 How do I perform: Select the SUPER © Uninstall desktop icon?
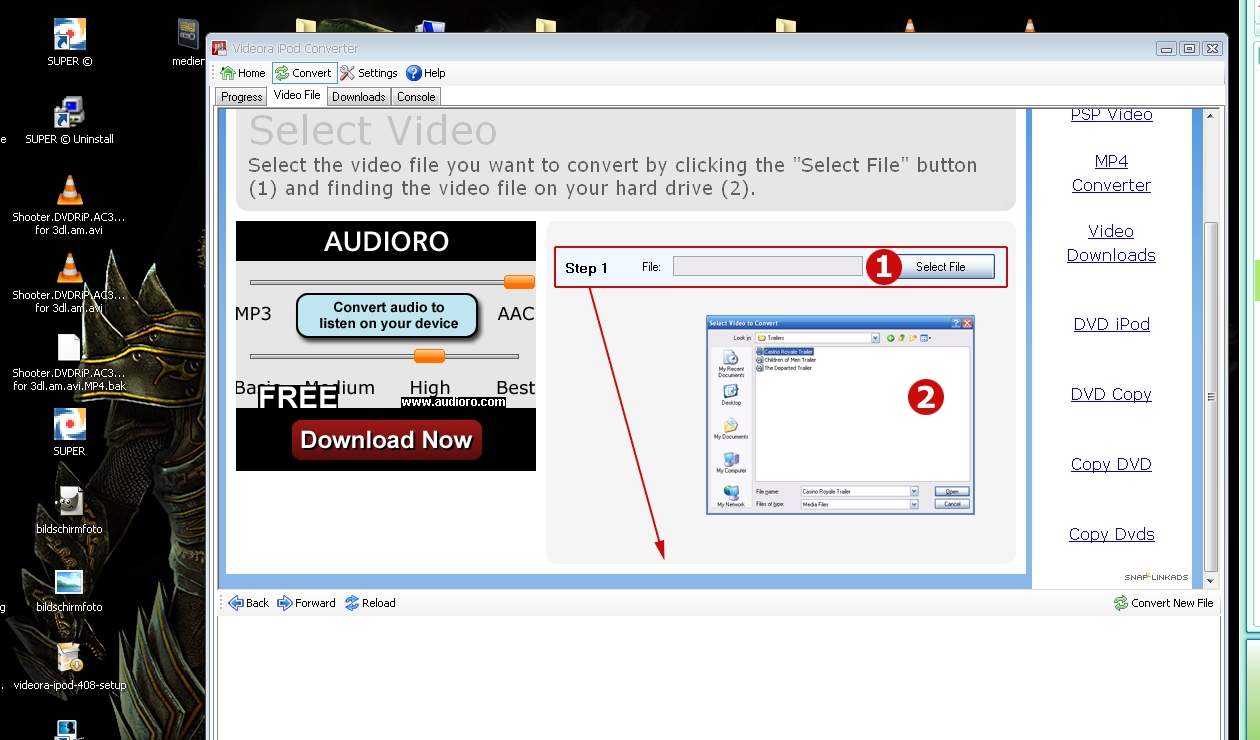click(x=69, y=121)
